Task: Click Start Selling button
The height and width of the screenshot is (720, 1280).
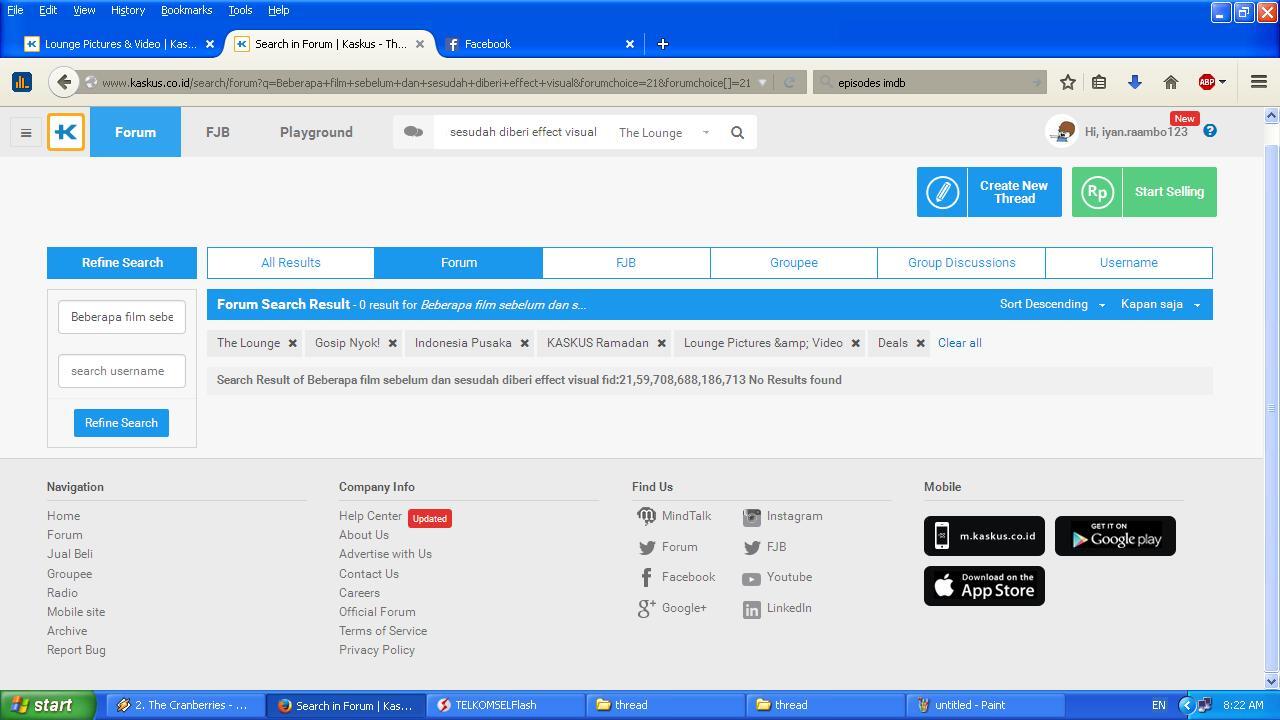Action: [1144, 192]
